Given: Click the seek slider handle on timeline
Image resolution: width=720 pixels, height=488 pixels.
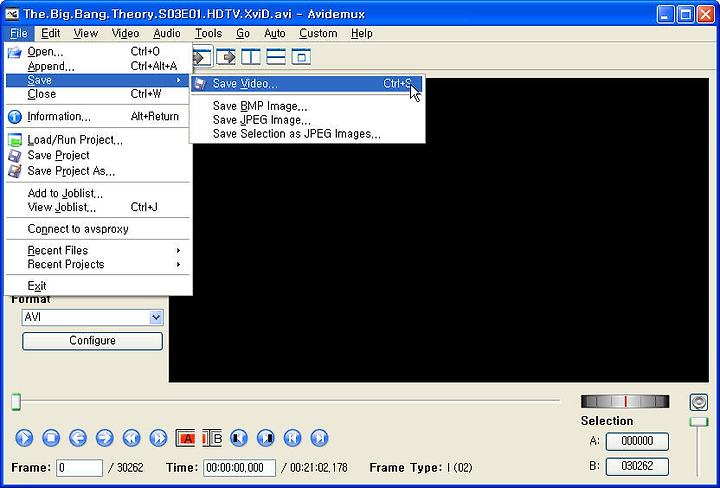Looking at the screenshot, I should click(16, 402).
